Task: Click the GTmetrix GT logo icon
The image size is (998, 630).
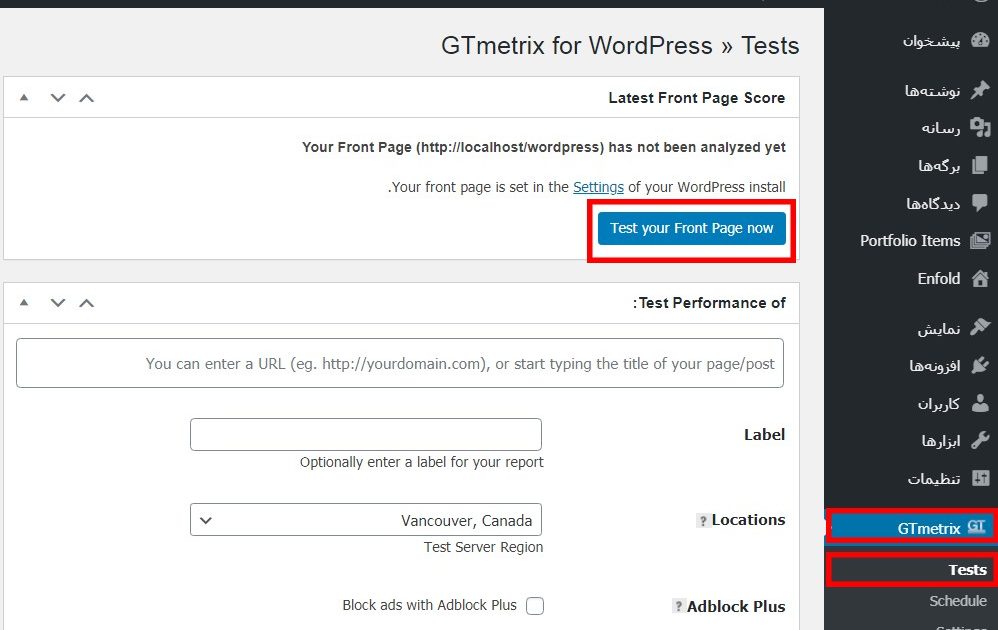Action: pyautogui.click(x=976, y=527)
